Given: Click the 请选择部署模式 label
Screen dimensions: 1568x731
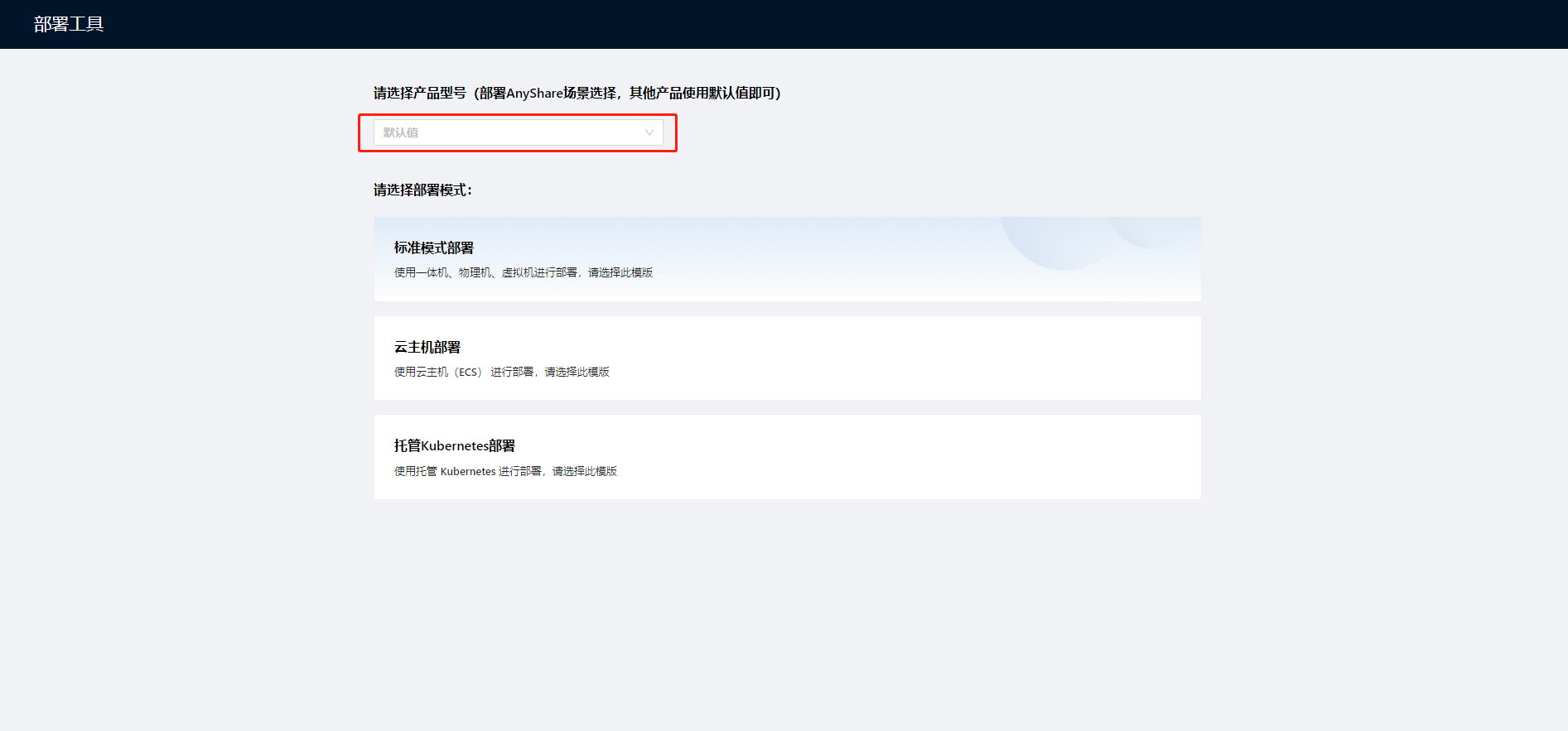Looking at the screenshot, I should 422,190.
